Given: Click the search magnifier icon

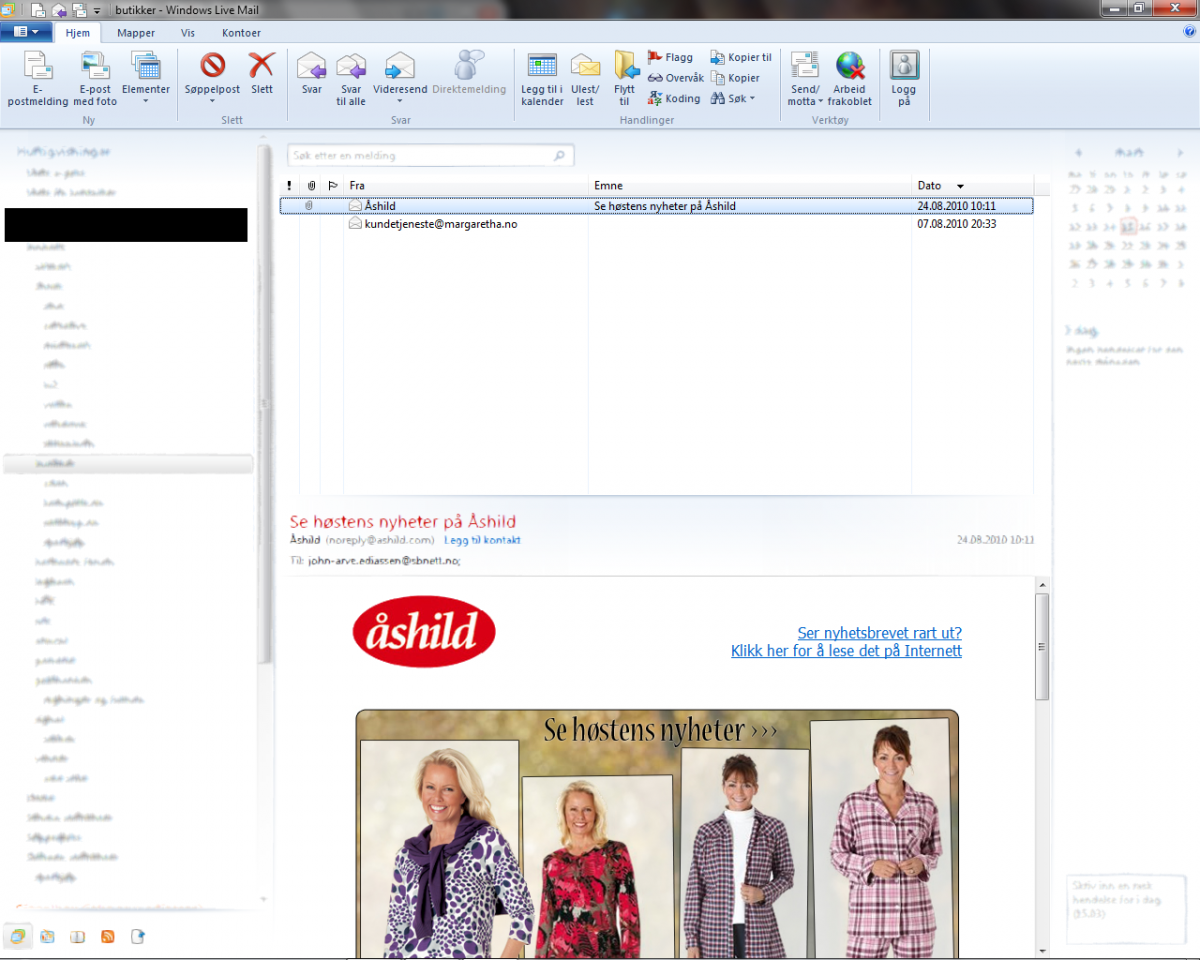Looking at the screenshot, I should 560,156.
